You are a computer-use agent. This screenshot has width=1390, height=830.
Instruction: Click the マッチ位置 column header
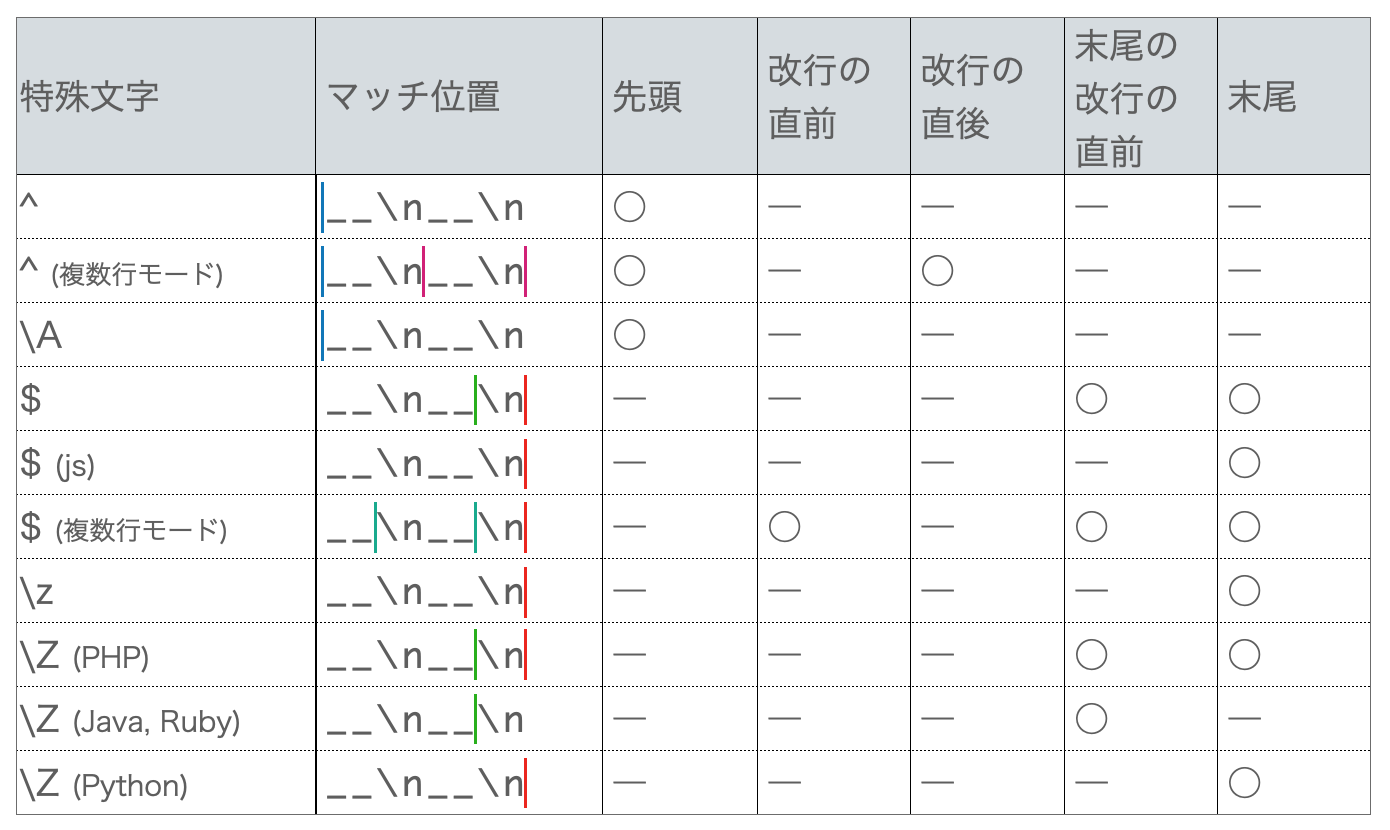(x=414, y=97)
